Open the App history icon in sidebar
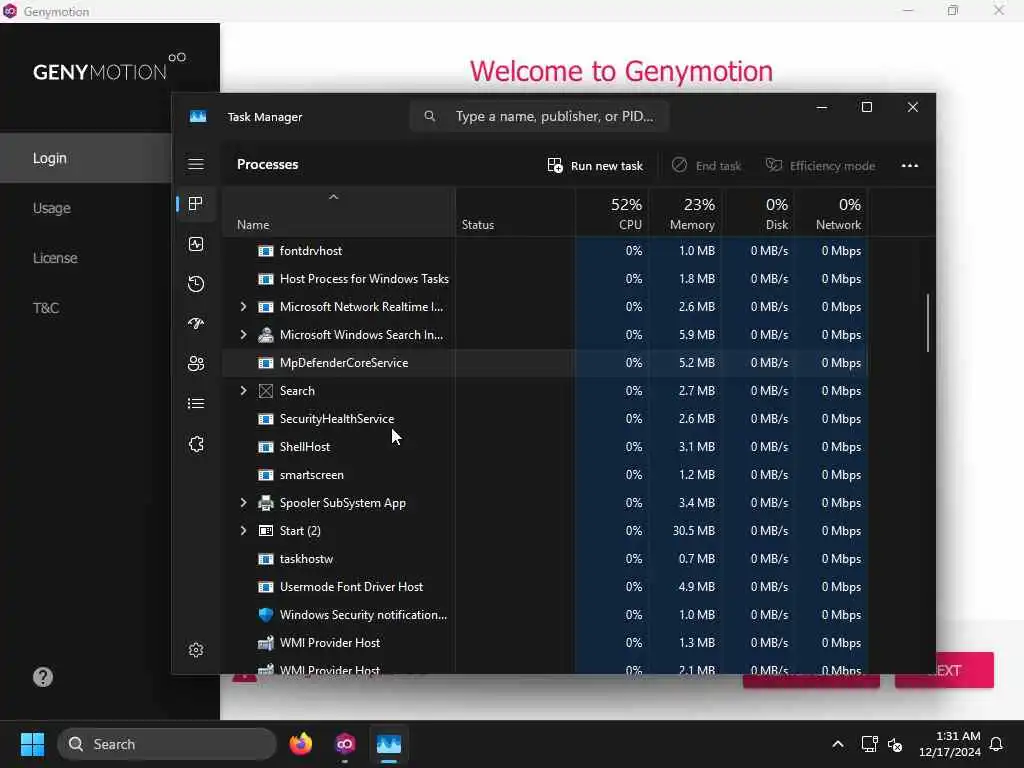Image resolution: width=1024 pixels, height=768 pixels. (196, 284)
